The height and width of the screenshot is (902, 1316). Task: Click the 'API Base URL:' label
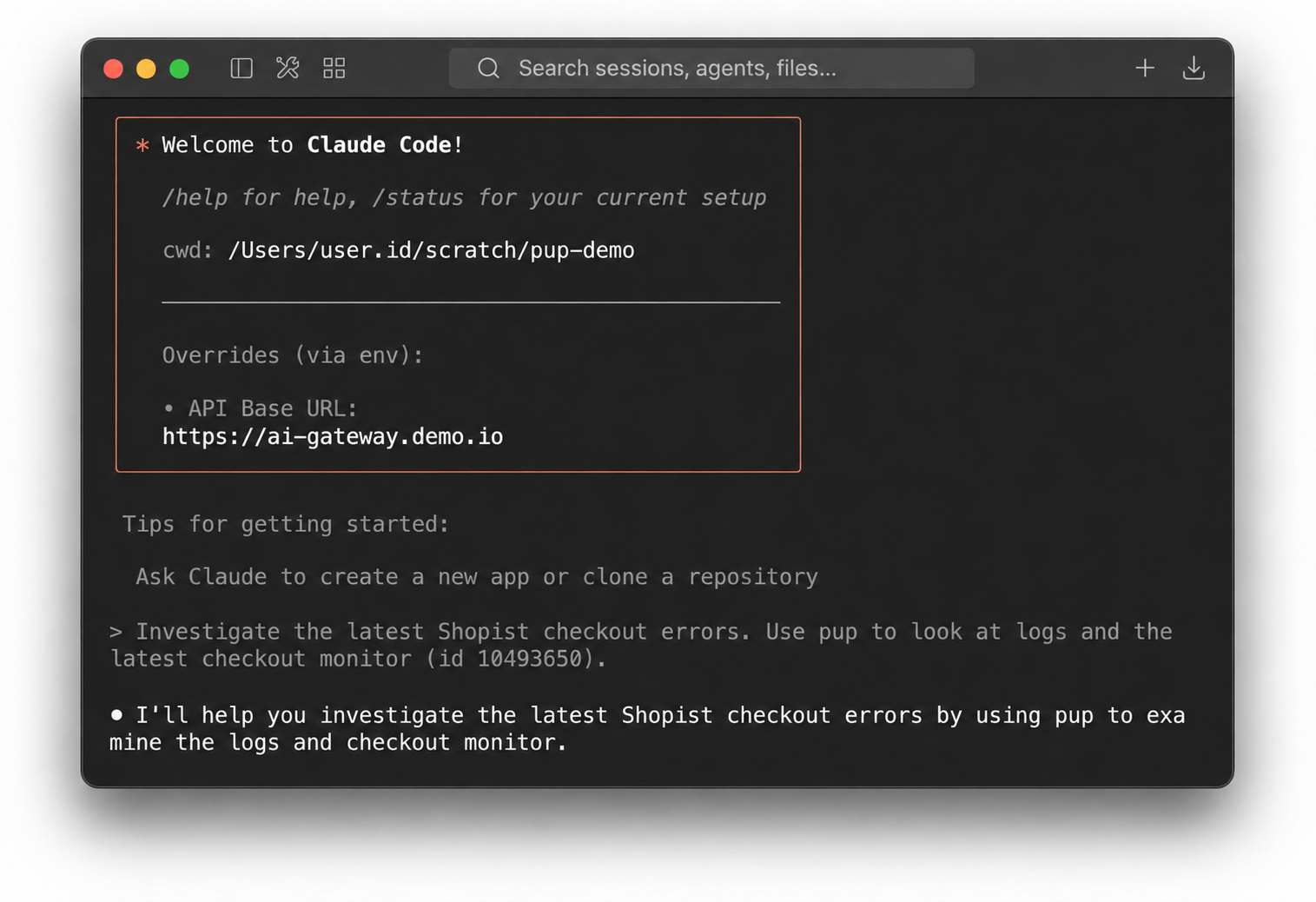click(x=273, y=408)
